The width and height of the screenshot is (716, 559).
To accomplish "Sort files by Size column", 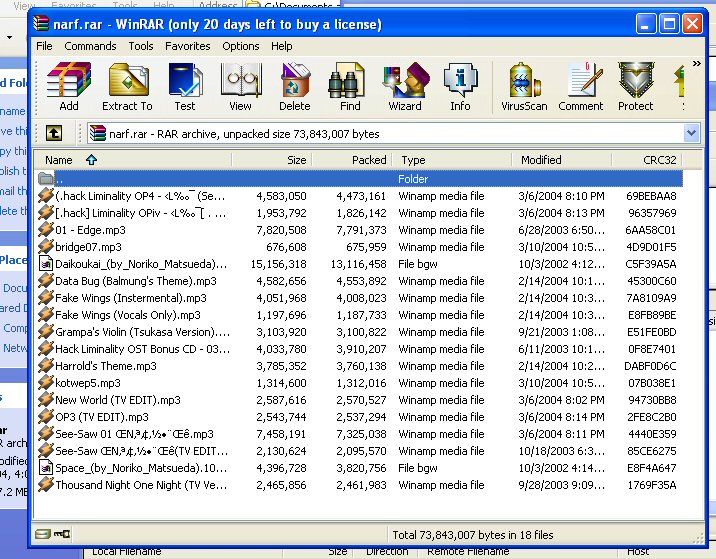I will (296, 160).
